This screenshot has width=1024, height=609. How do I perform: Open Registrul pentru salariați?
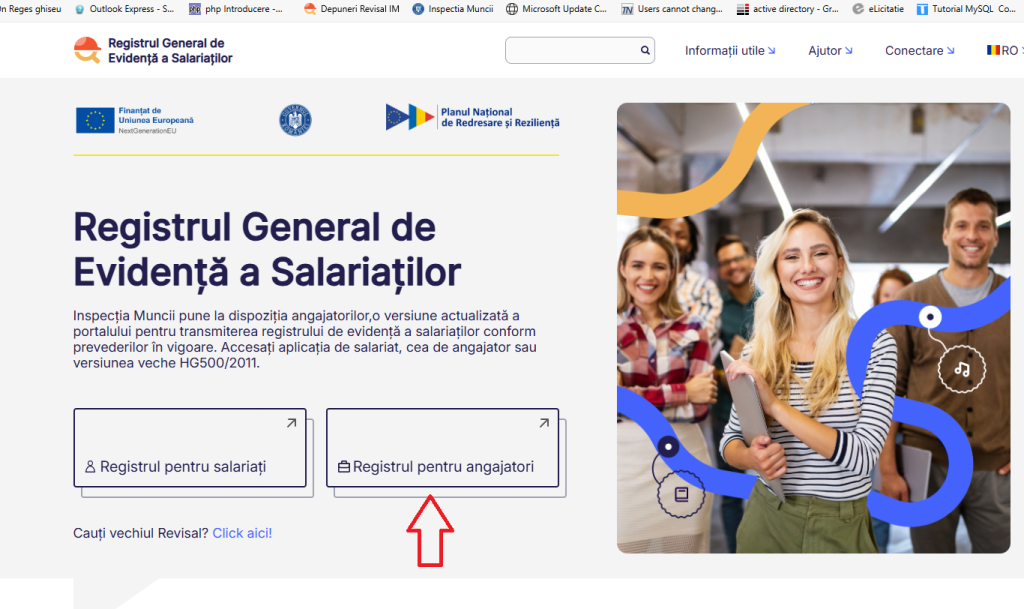pyautogui.click(x=189, y=448)
